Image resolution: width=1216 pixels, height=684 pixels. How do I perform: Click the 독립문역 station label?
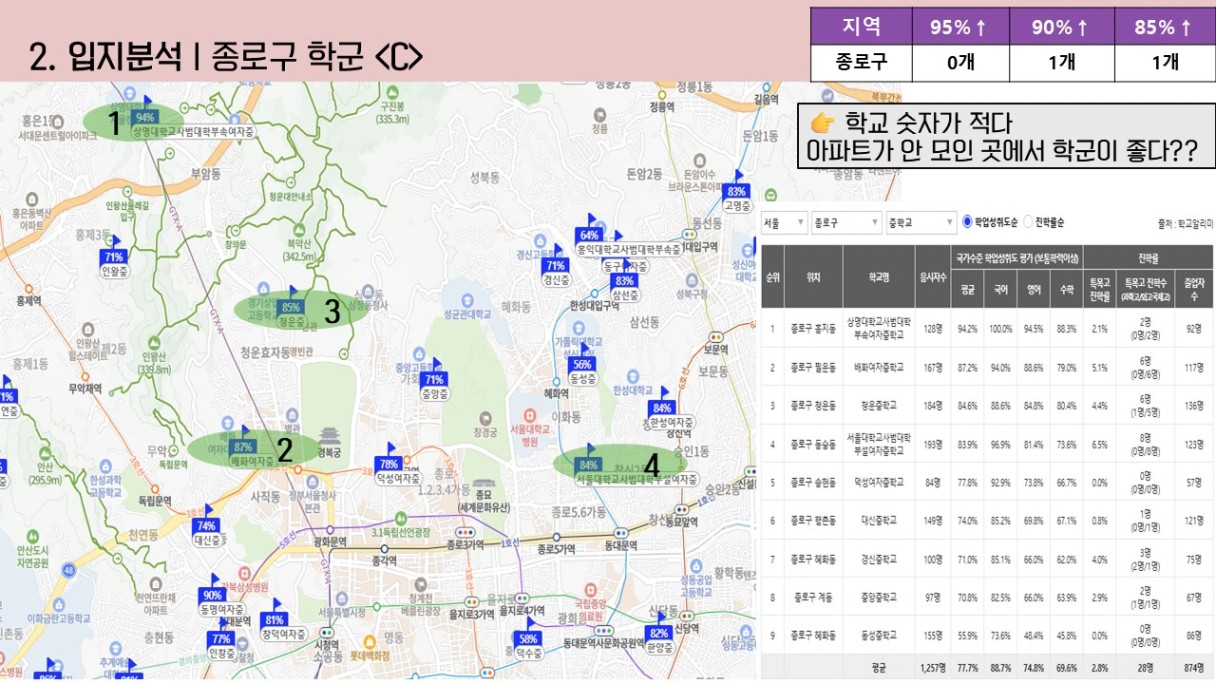155,500
